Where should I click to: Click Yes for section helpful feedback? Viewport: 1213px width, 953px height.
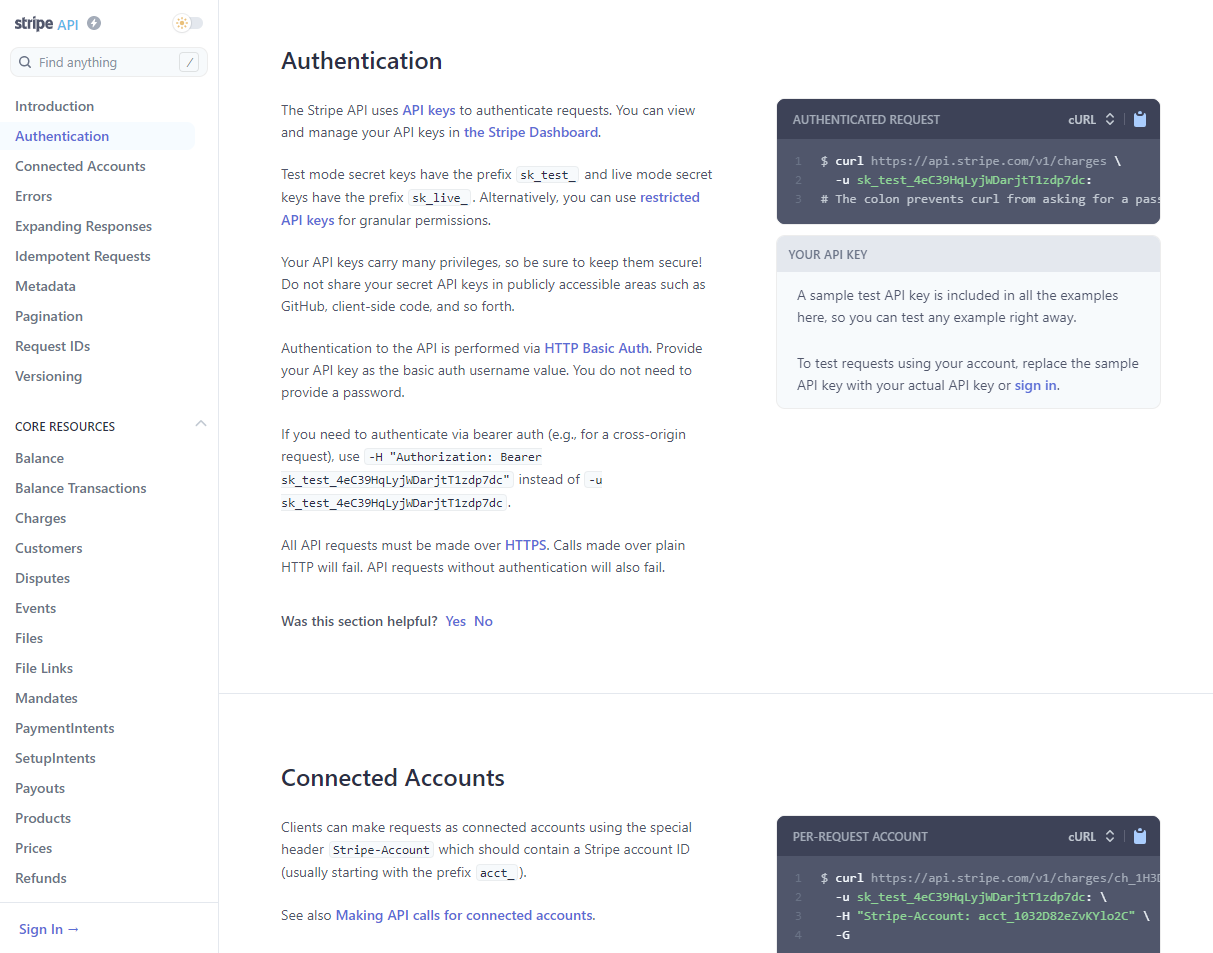(x=455, y=621)
